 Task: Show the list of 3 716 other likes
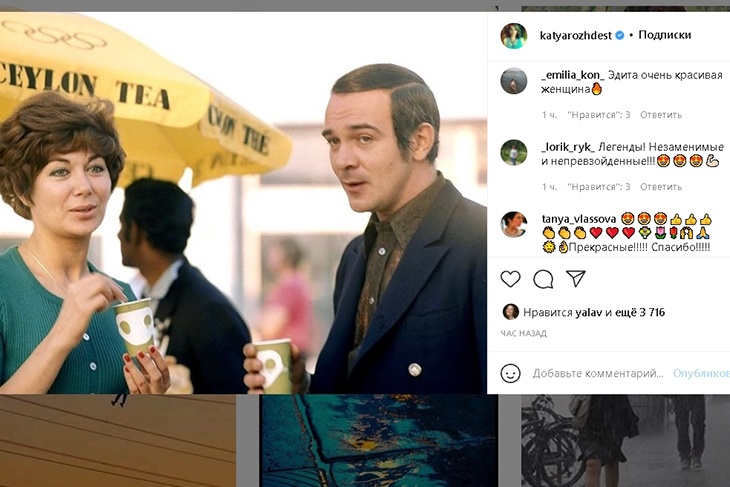pos(642,312)
